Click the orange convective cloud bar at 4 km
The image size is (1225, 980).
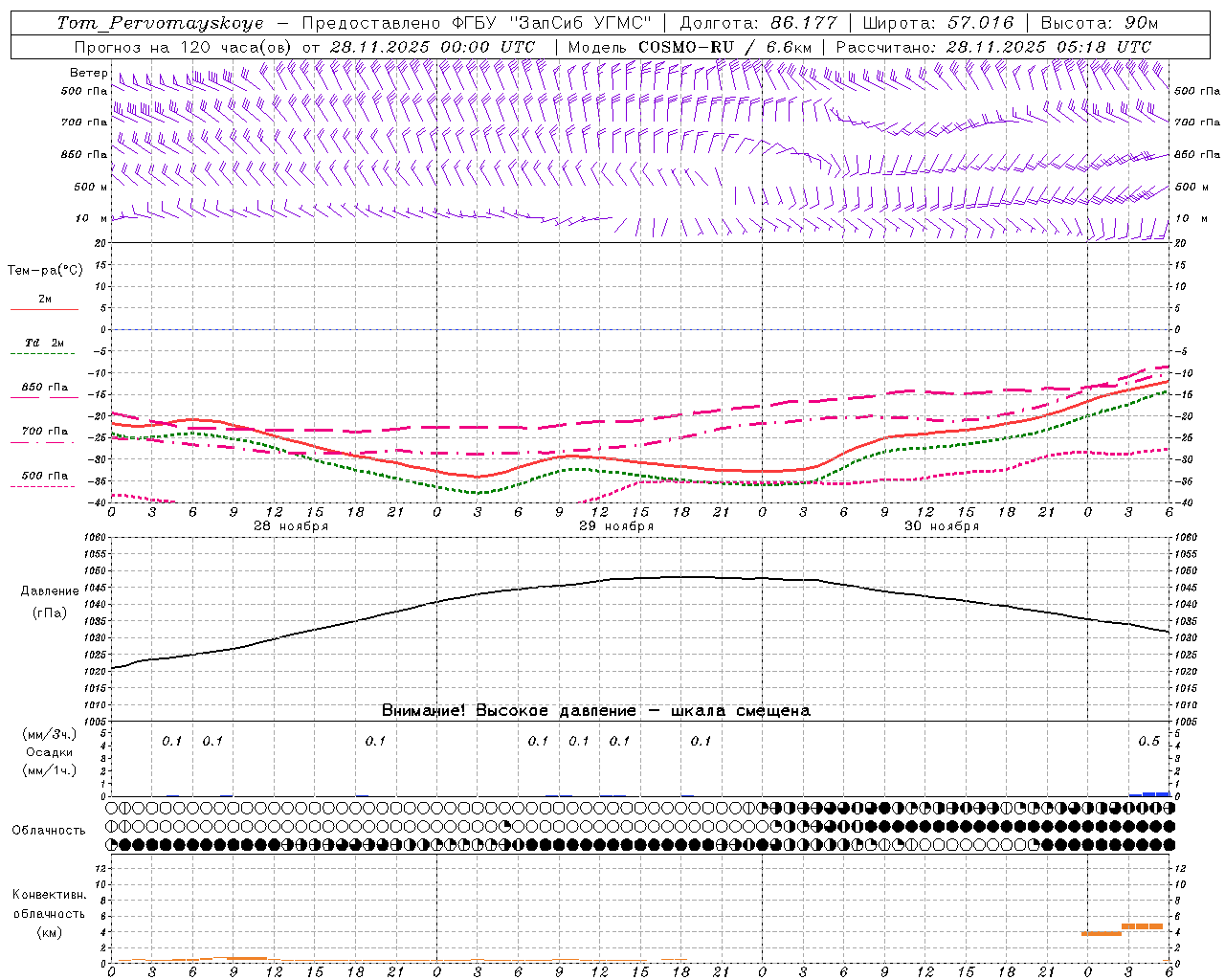(x=1101, y=933)
